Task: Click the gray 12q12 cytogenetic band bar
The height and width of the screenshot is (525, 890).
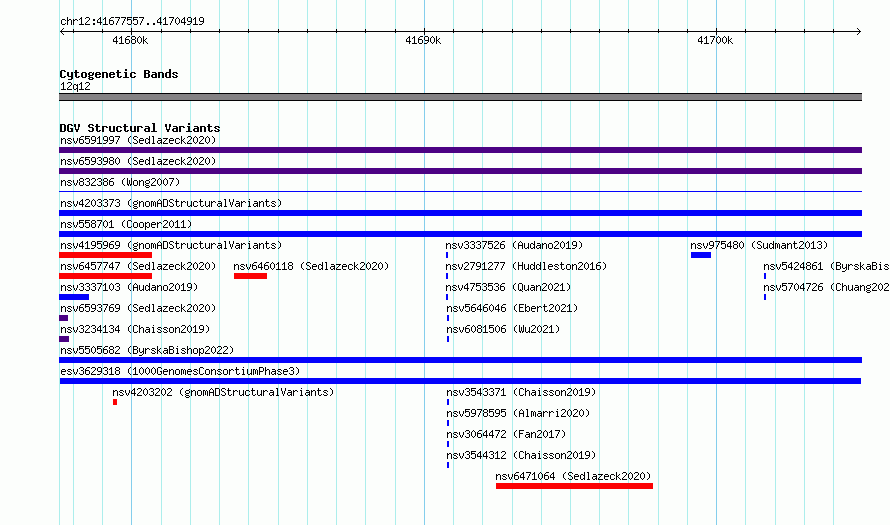Action: 460,97
